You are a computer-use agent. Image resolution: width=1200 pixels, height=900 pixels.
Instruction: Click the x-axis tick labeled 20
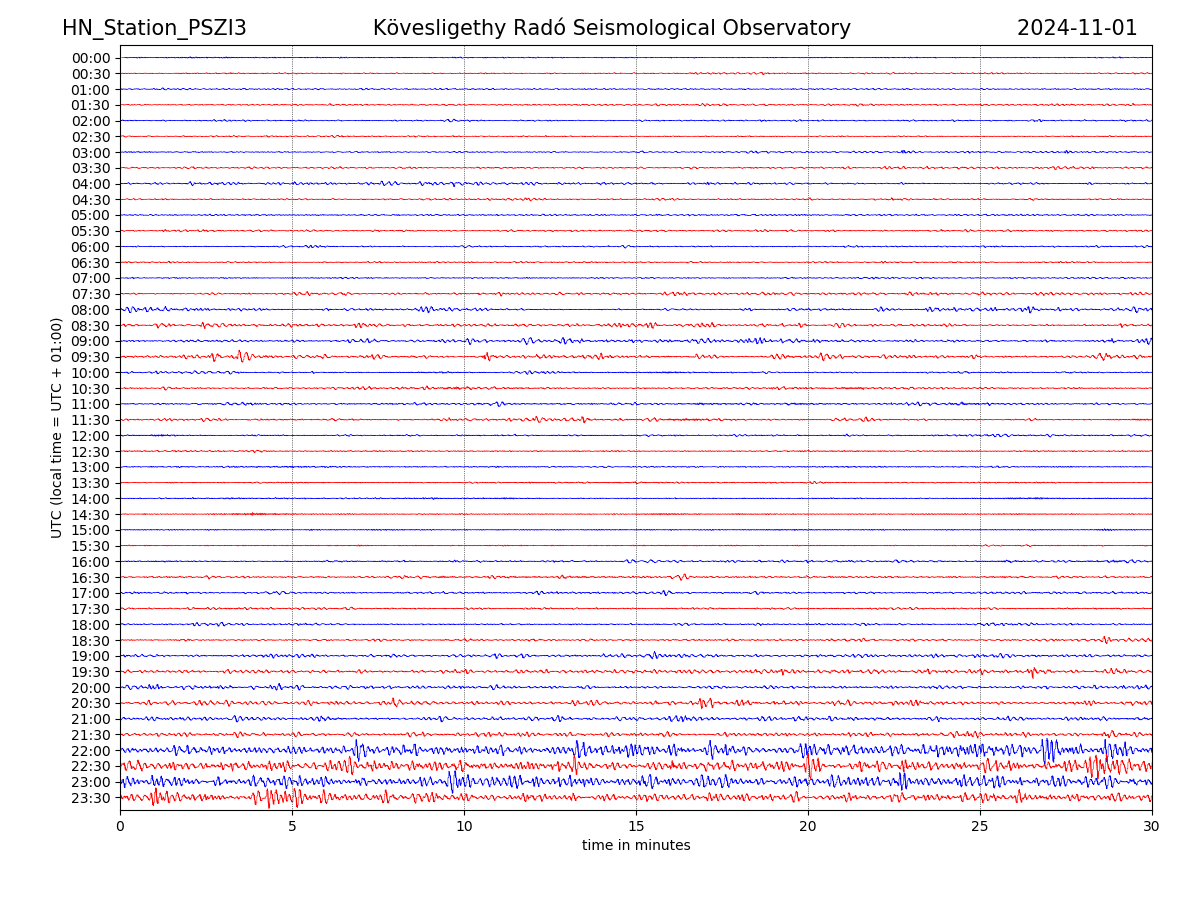coord(808,826)
